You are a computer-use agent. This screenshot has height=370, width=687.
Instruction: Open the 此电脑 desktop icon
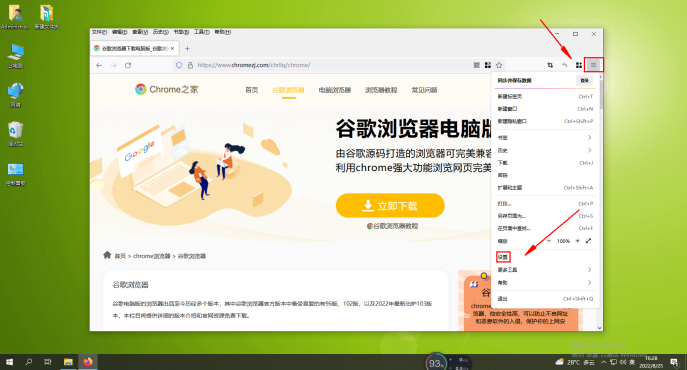pyautogui.click(x=15, y=56)
